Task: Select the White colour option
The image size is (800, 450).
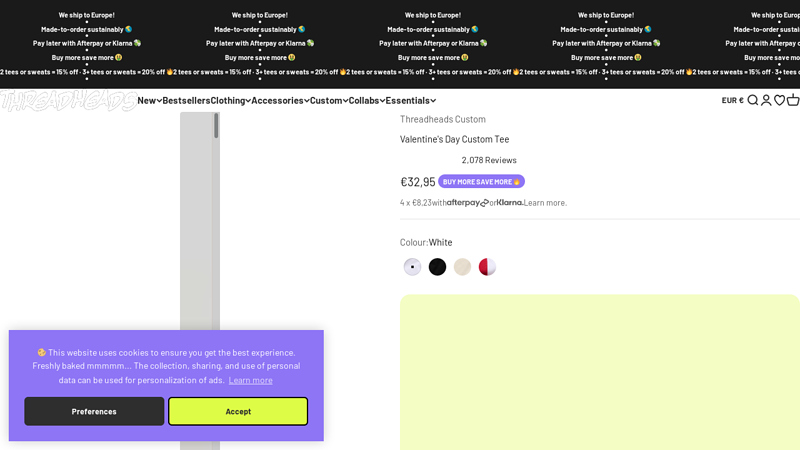Action: tap(412, 267)
